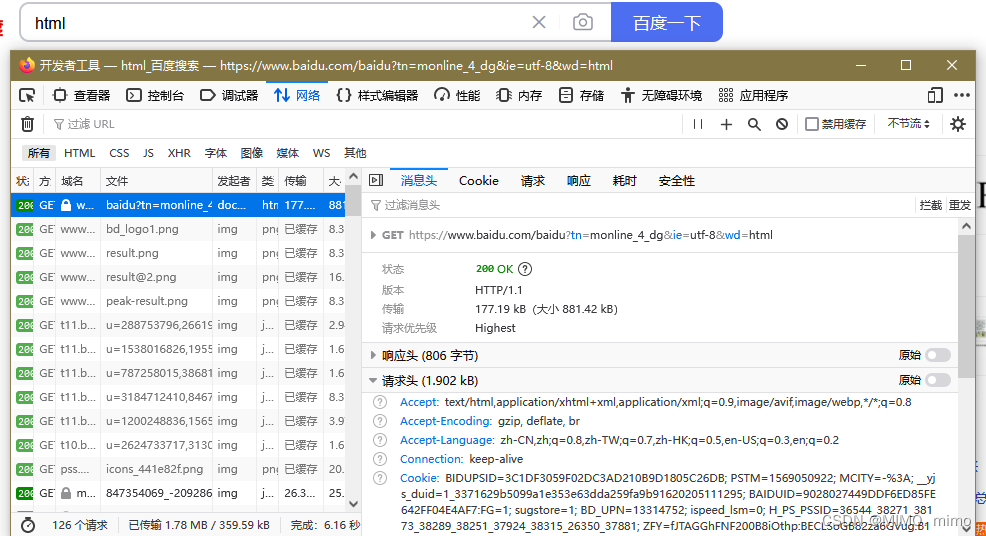Screen dimensions: 986x536
Task: Open devtools more options menu
Action: point(961,96)
